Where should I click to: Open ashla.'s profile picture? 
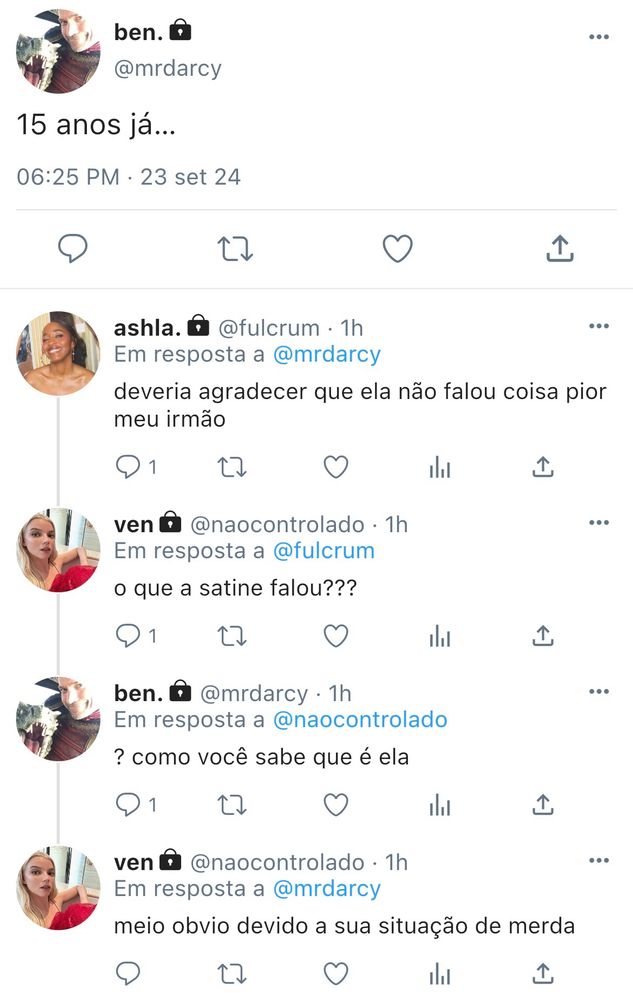click(x=58, y=353)
